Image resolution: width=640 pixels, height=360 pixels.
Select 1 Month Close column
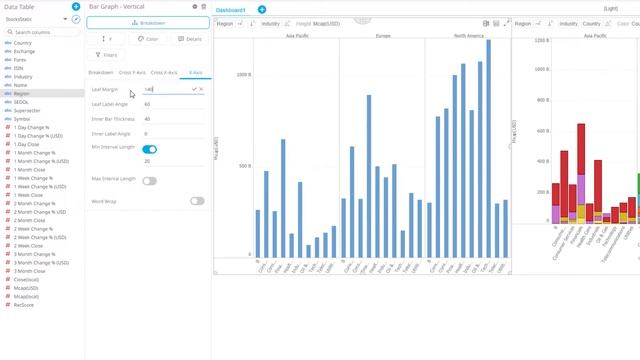point(29,169)
